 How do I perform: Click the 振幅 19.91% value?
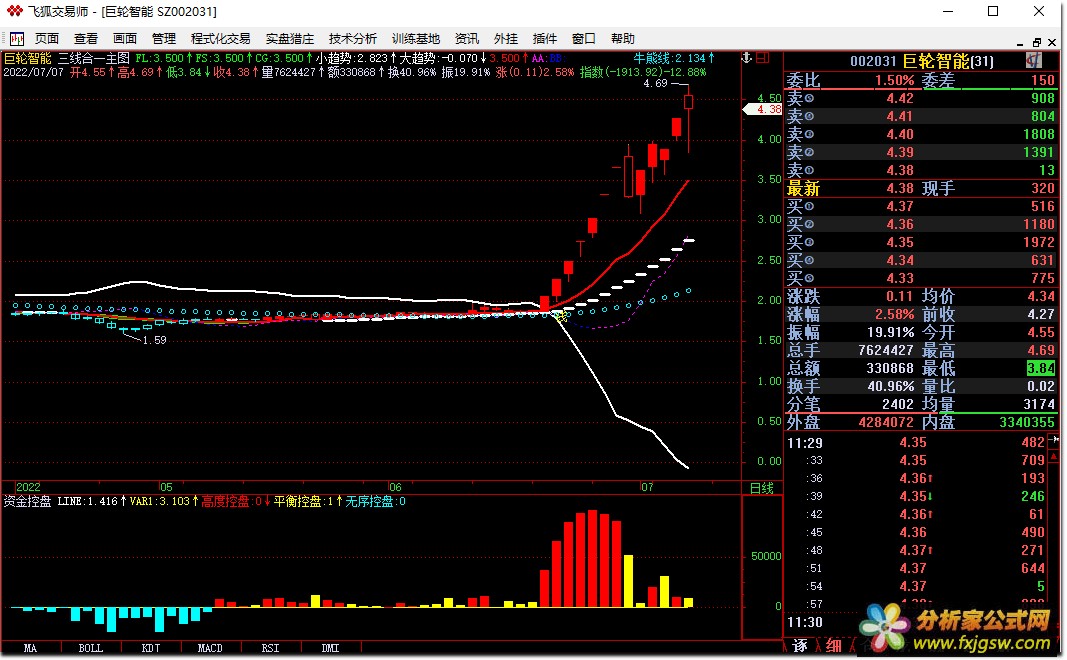click(x=890, y=332)
